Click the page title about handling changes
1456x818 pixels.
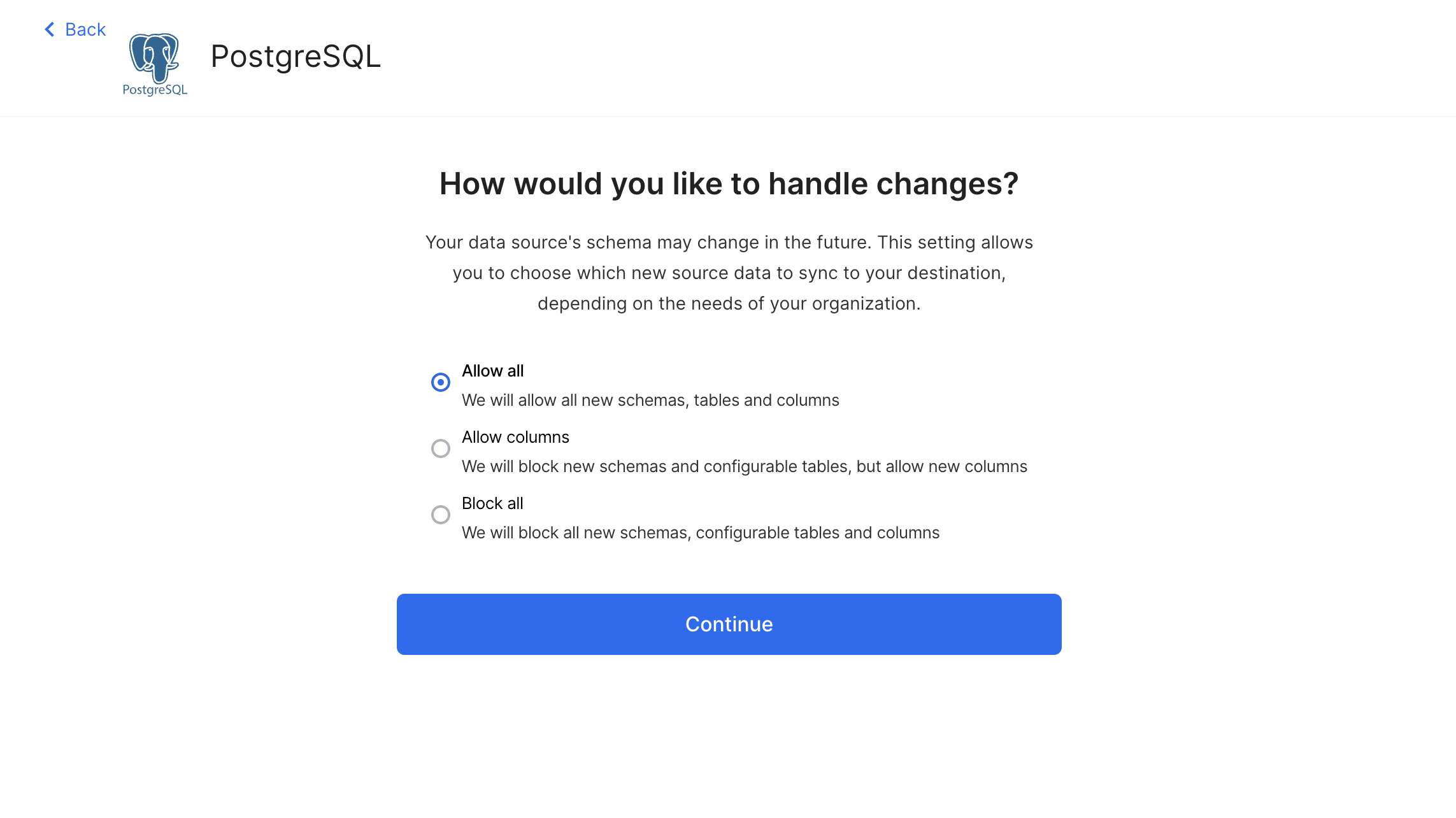click(x=729, y=184)
